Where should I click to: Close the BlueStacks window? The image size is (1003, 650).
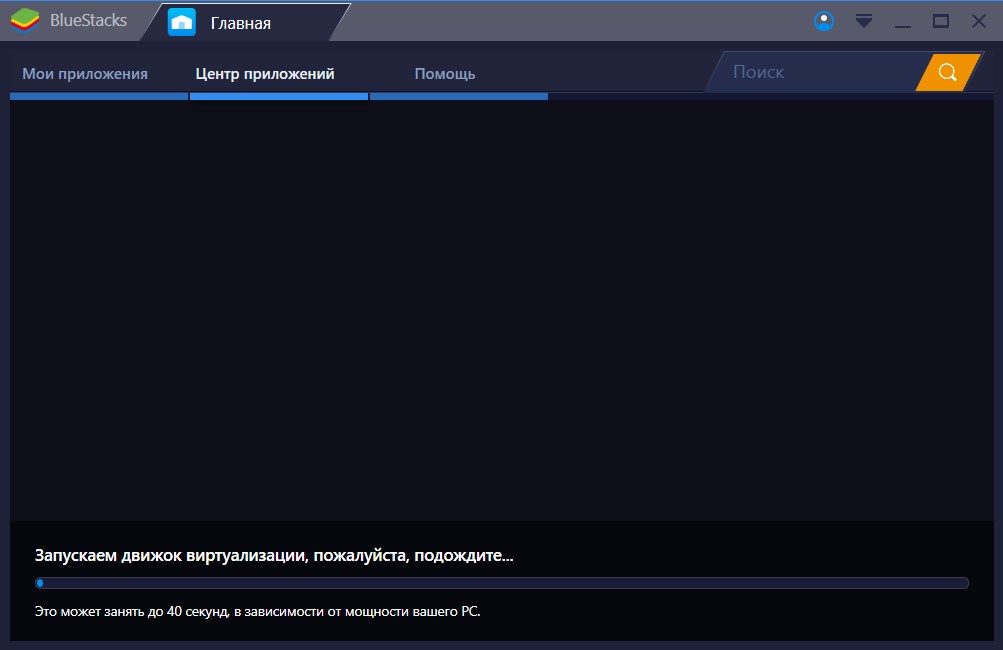979,21
